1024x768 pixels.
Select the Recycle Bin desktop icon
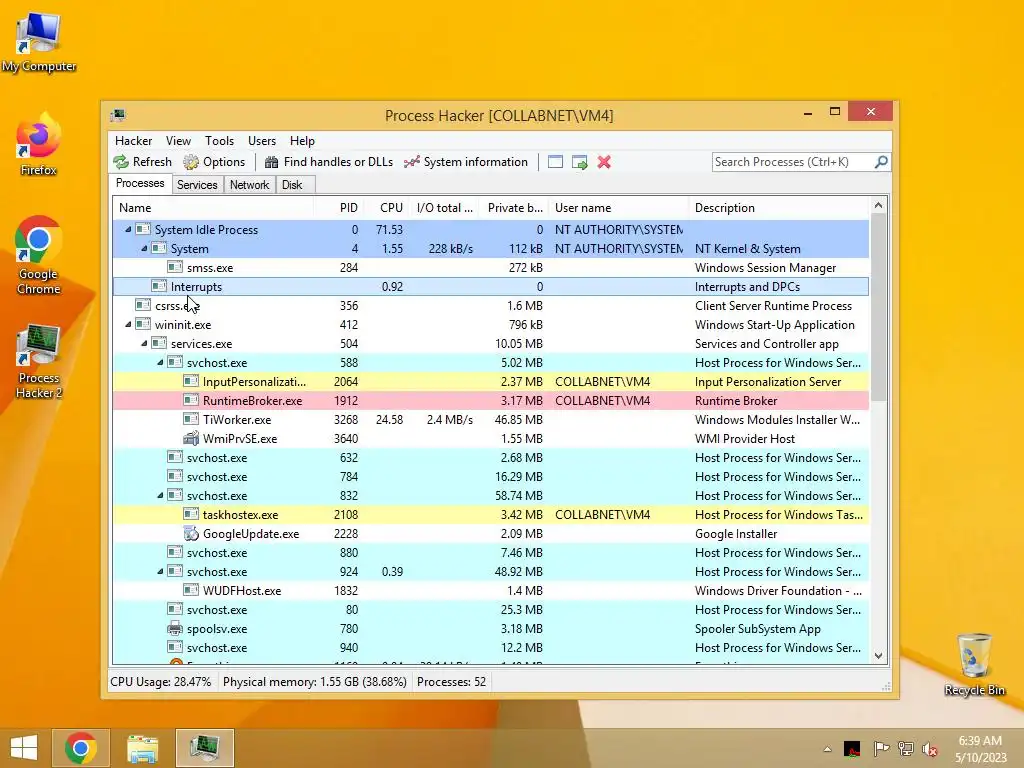point(974,664)
